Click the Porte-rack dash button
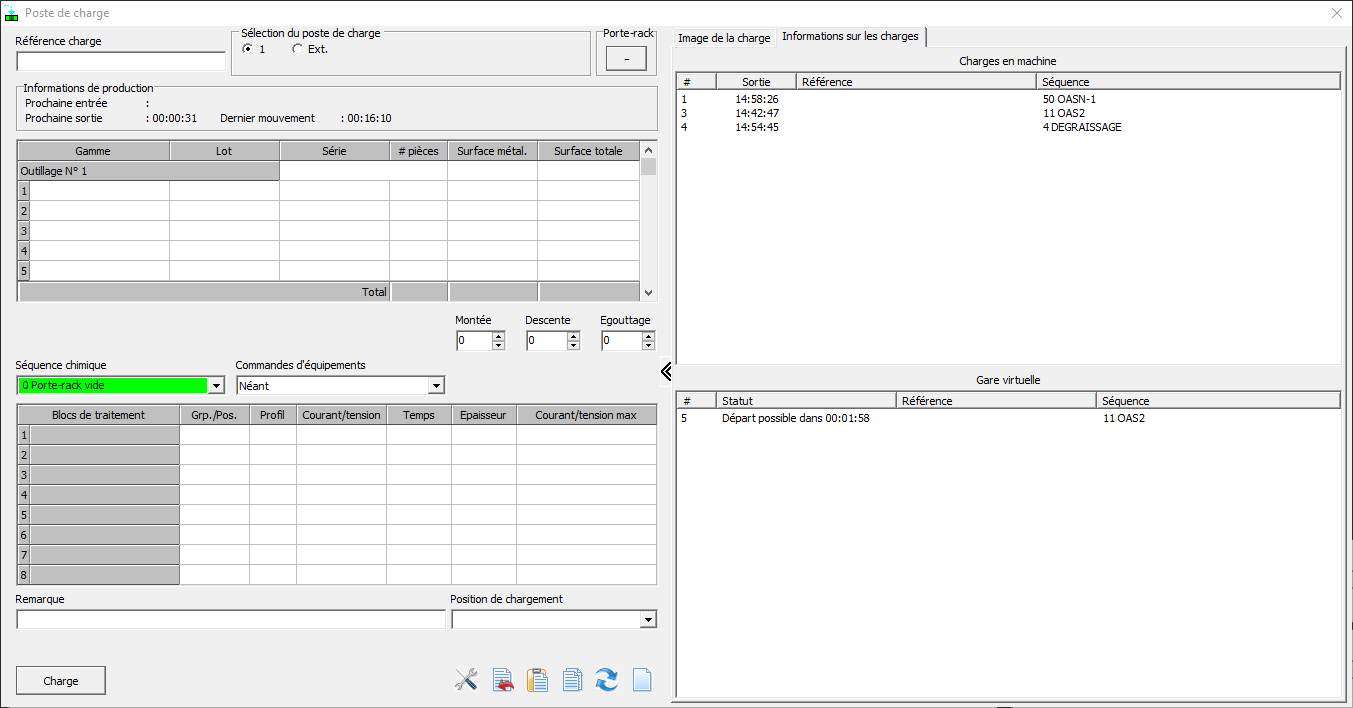 (626, 60)
